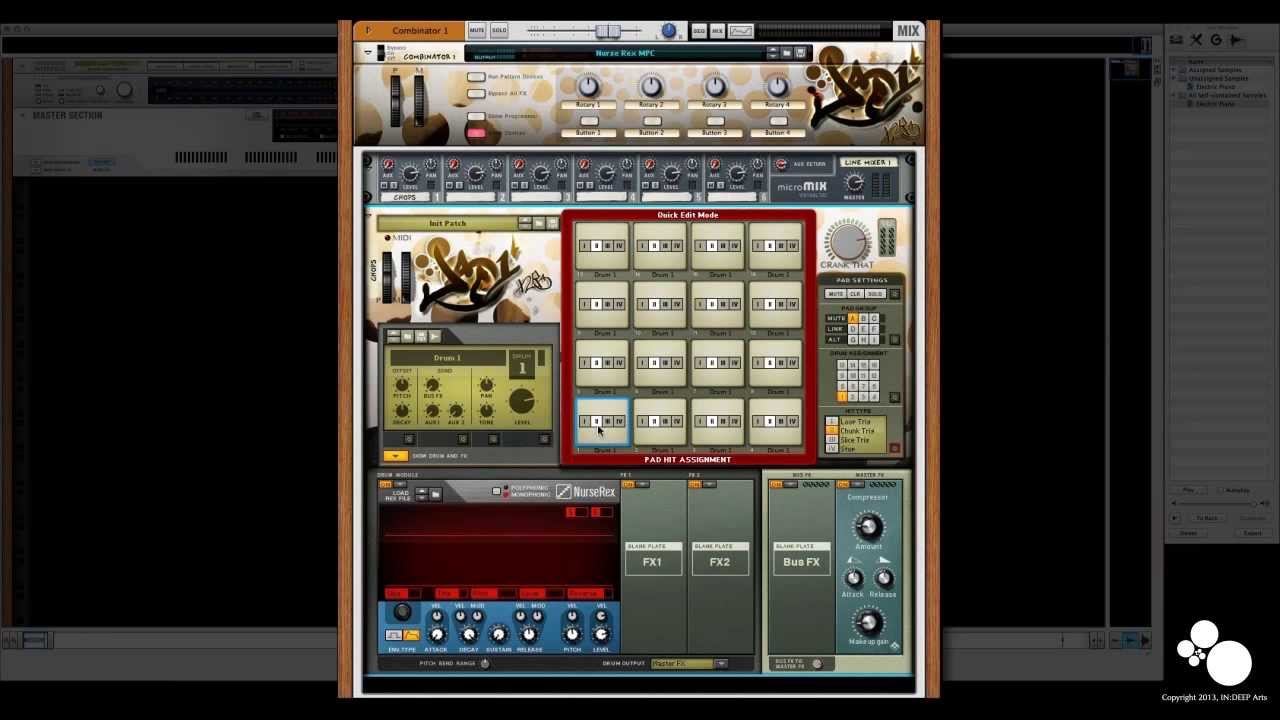The image size is (1280, 720).
Task: Click the Pad Settings MUTE button
Action: (x=835, y=294)
